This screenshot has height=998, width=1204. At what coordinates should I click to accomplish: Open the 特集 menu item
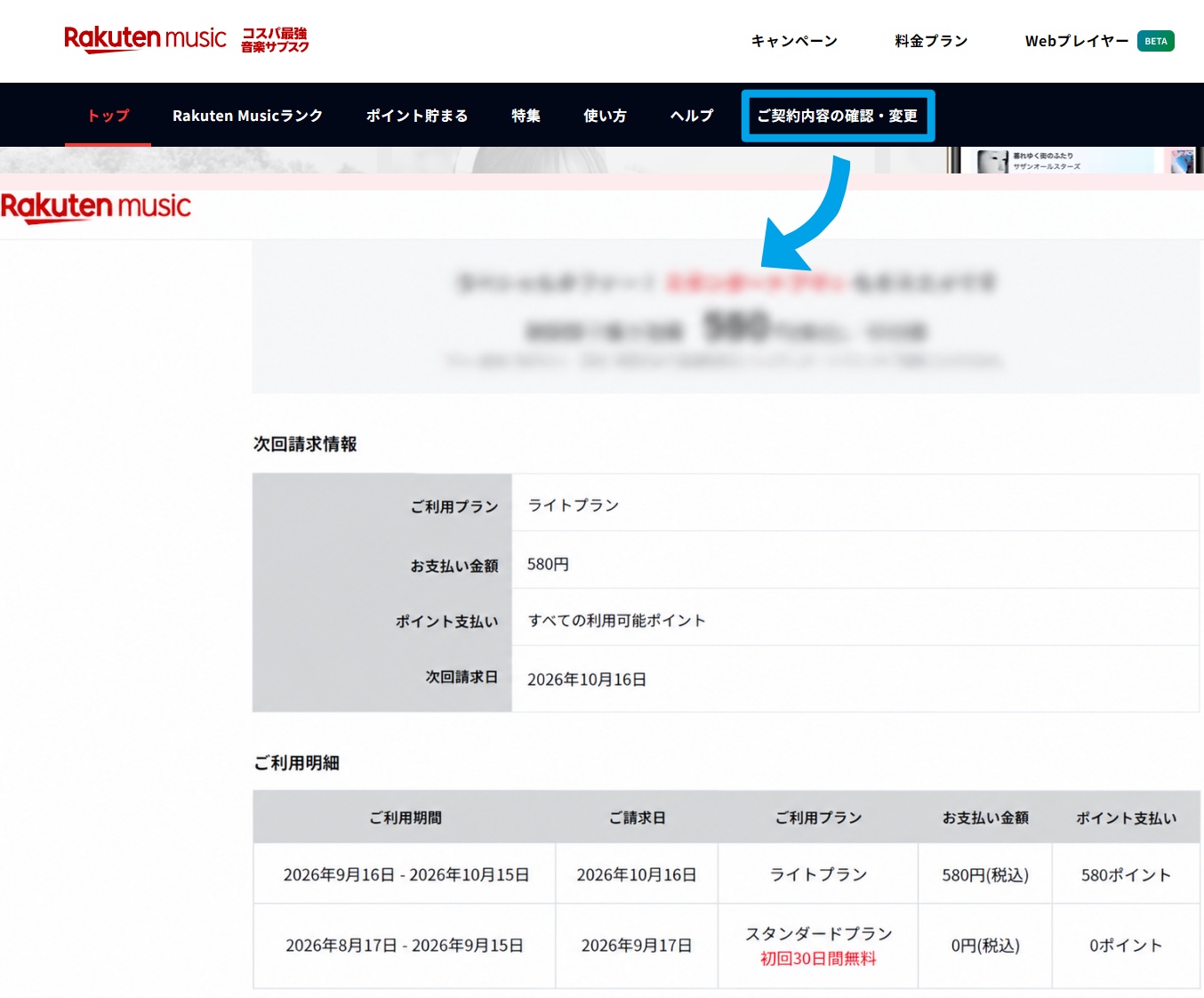click(526, 116)
